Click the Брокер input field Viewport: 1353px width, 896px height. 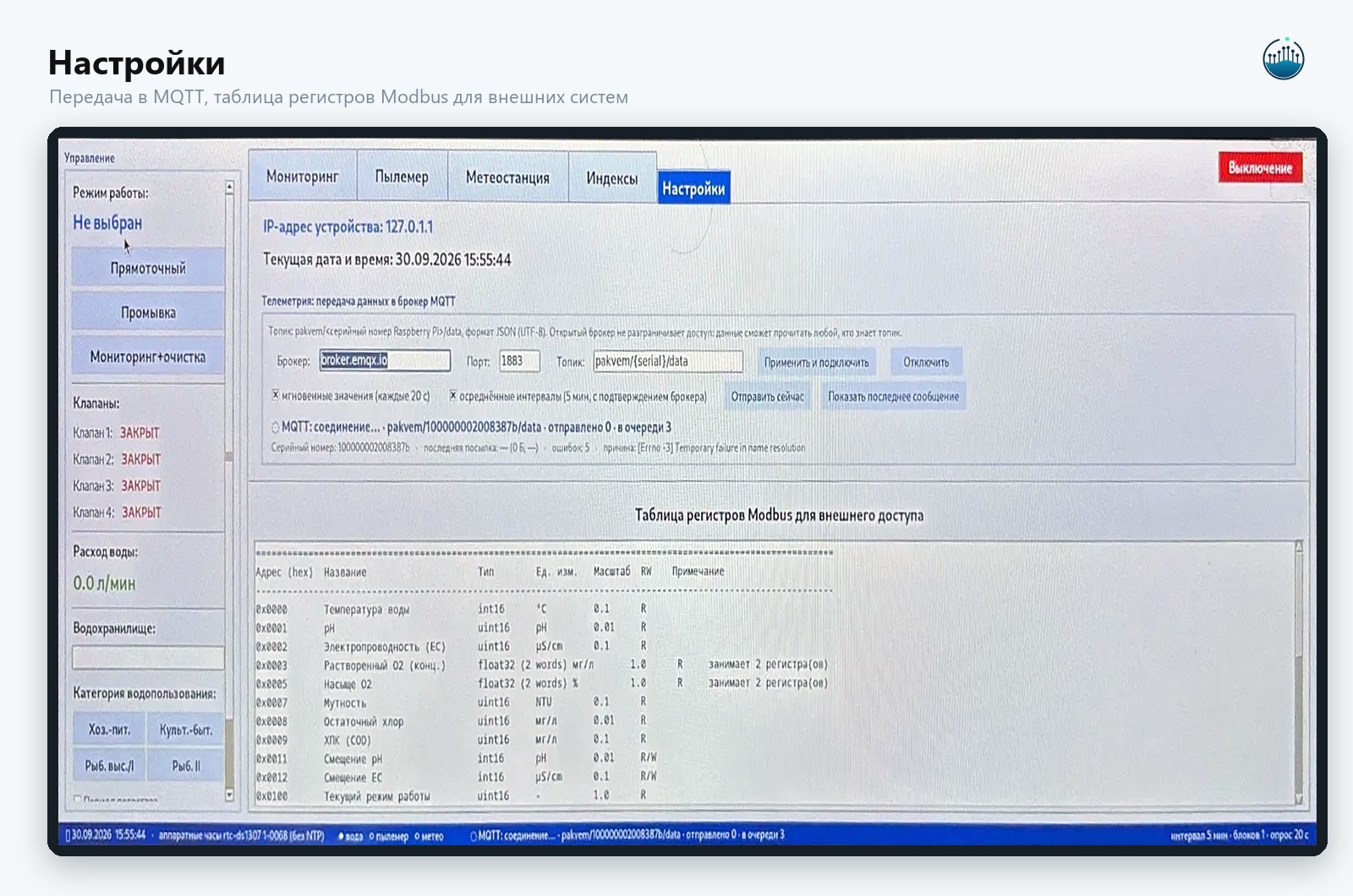(x=385, y=361)
